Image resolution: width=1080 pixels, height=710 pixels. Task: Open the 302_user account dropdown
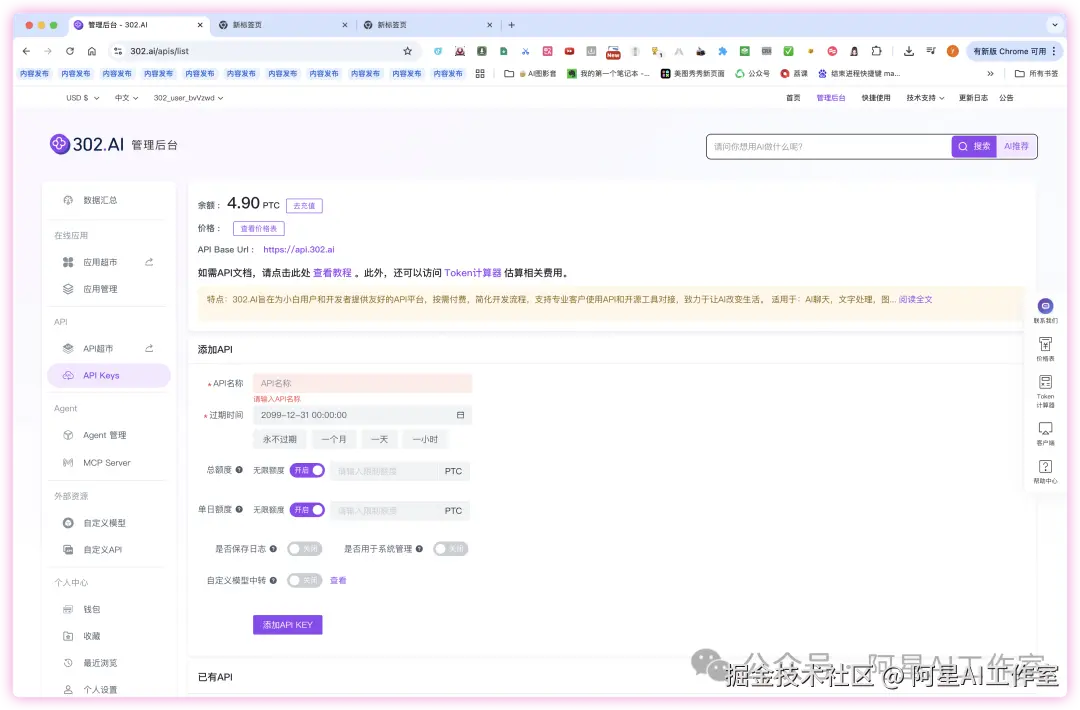point(188,98)
